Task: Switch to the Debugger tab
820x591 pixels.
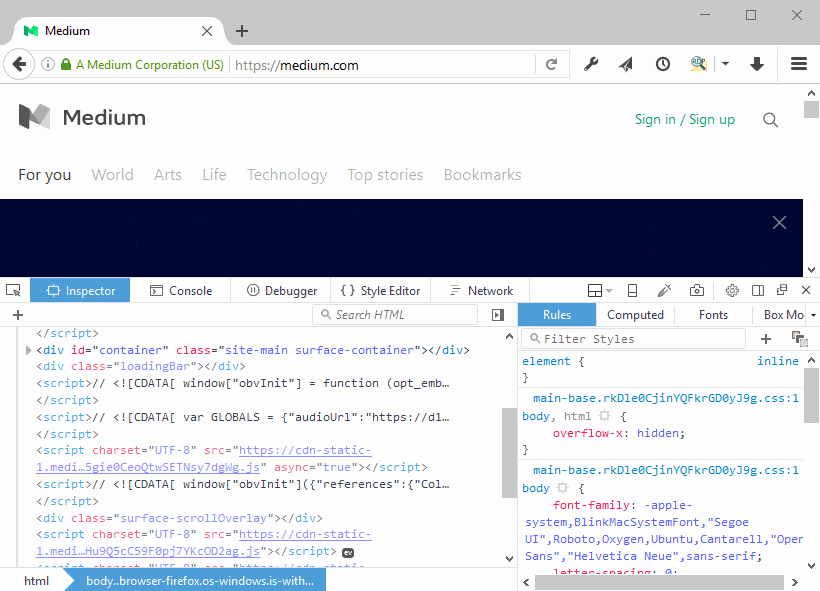Action: click(282, 291)
